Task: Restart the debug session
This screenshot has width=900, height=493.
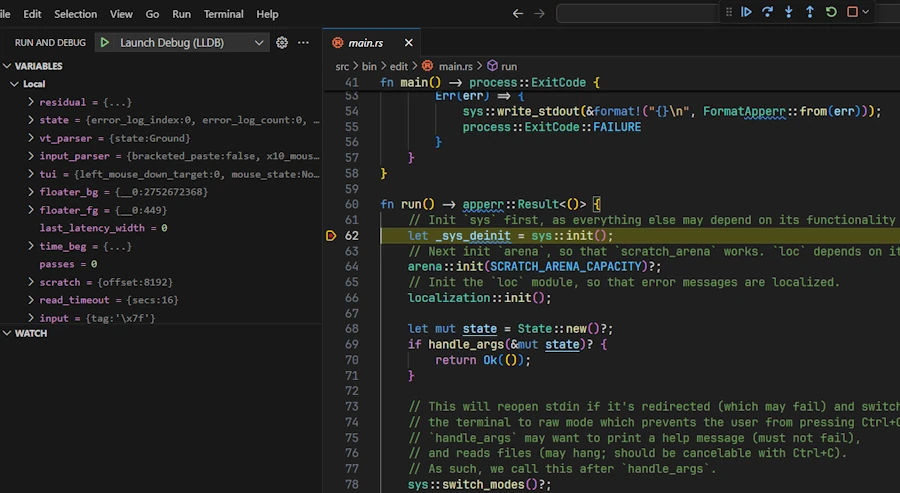Action: [x=831, y=12]
